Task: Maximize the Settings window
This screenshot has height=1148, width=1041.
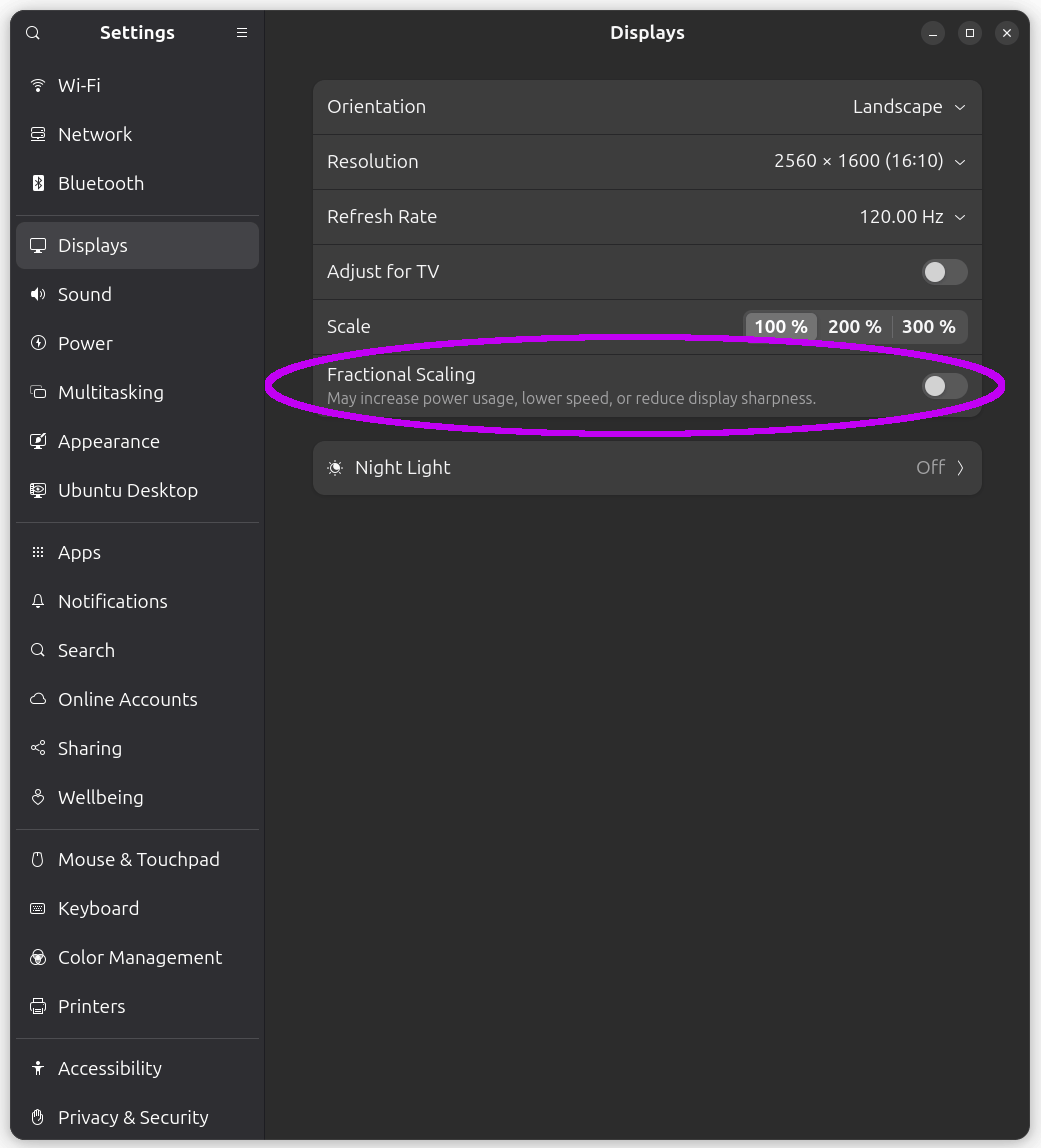Action: click(x=969, y=33)
